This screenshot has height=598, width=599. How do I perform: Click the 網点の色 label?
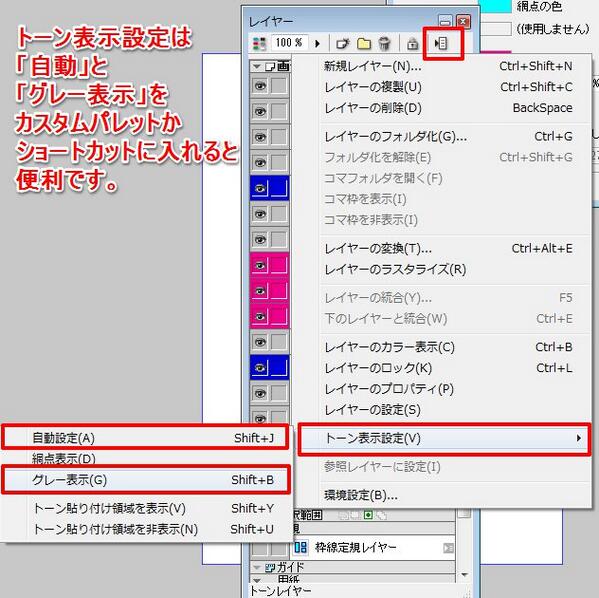click(x=539, y=6)
